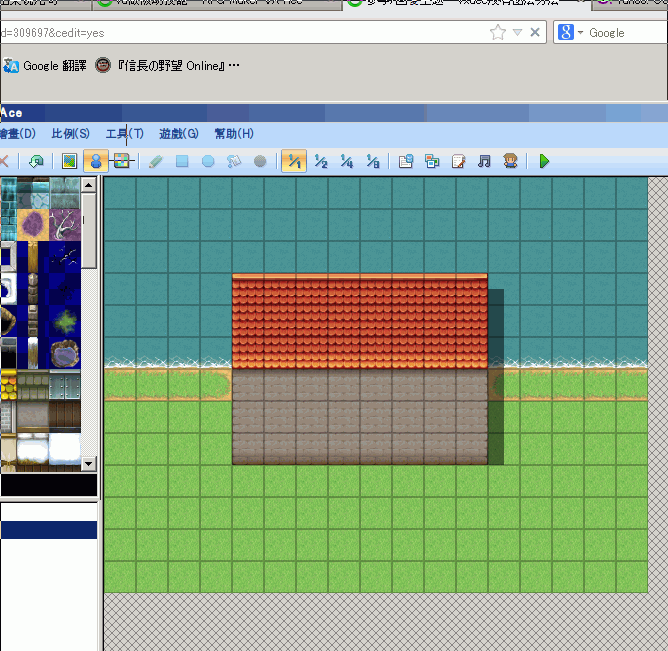Select the Event mode person icon
This screenshot has height=651, width=668.
coord(96,161)
